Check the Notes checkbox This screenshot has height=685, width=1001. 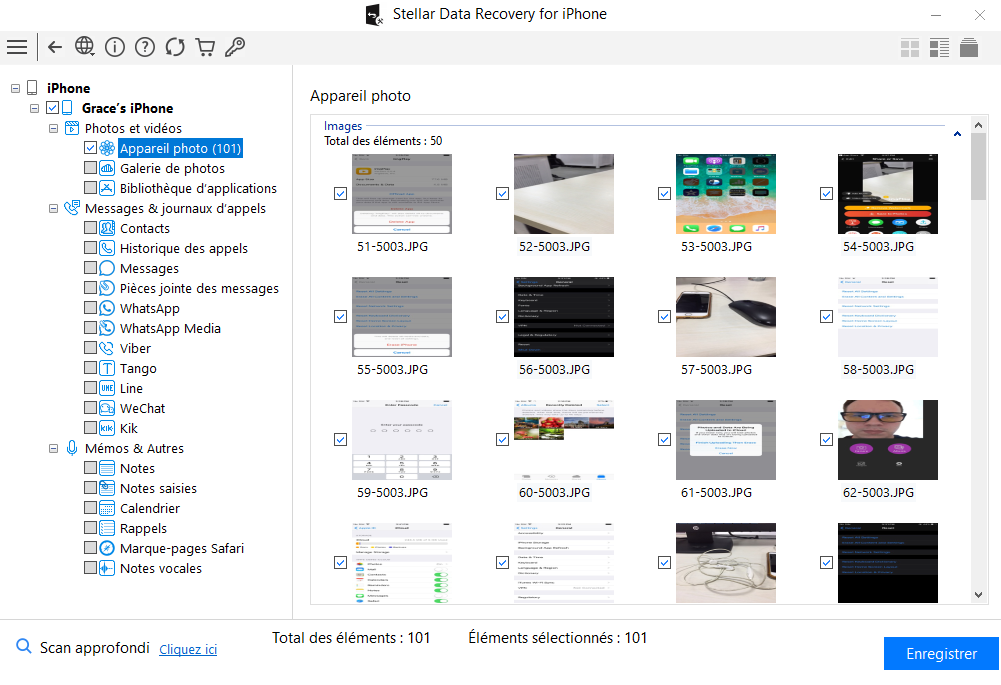tap(90, 468)
